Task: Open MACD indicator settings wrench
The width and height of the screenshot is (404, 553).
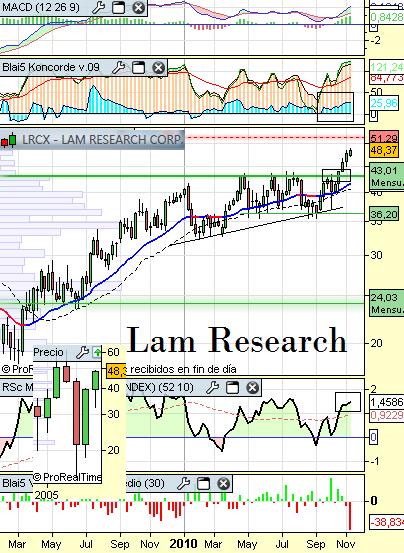Action: (98, 7)
